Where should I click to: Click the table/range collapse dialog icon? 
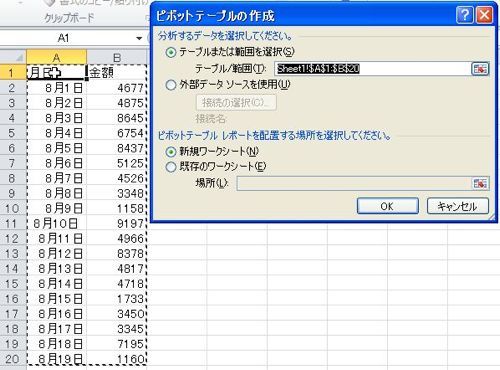point(480,69)
